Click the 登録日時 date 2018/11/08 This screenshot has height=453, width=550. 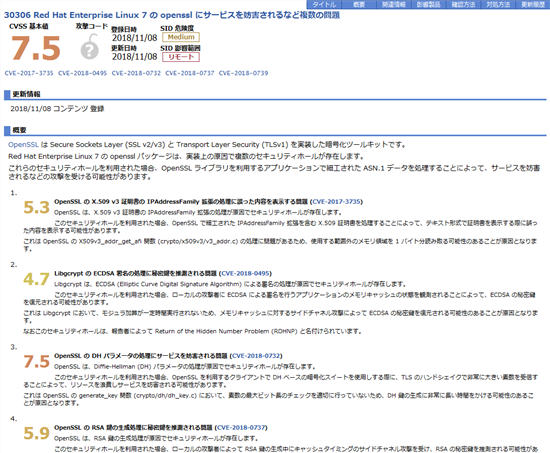tap(134, 38)
